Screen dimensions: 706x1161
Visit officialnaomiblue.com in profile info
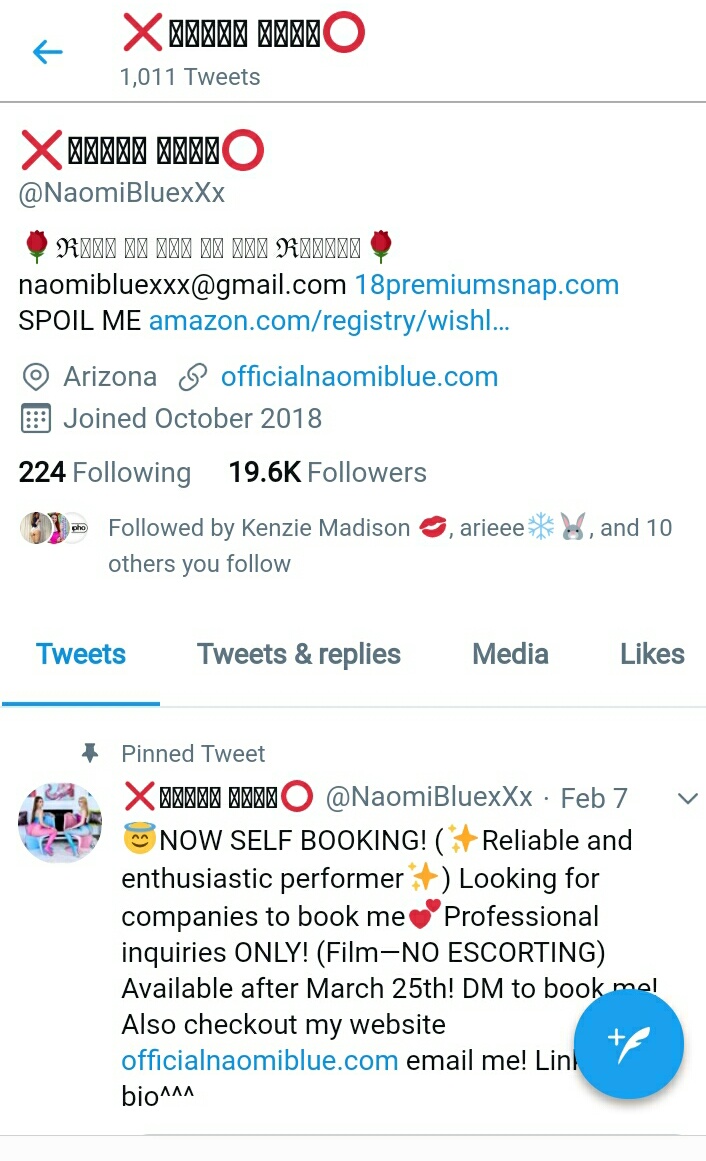[x=359, y=377]
